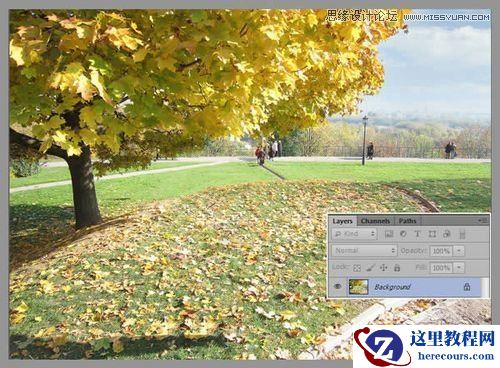500x368 pixels.
Task: Open the Layers panel flyout menu
Action: [483, 220]
